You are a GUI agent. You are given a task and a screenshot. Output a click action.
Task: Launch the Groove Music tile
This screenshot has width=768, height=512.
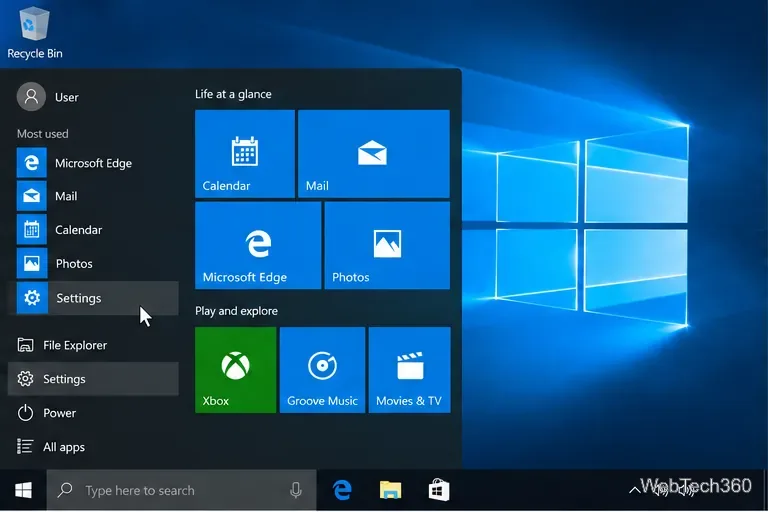[322, 370]
